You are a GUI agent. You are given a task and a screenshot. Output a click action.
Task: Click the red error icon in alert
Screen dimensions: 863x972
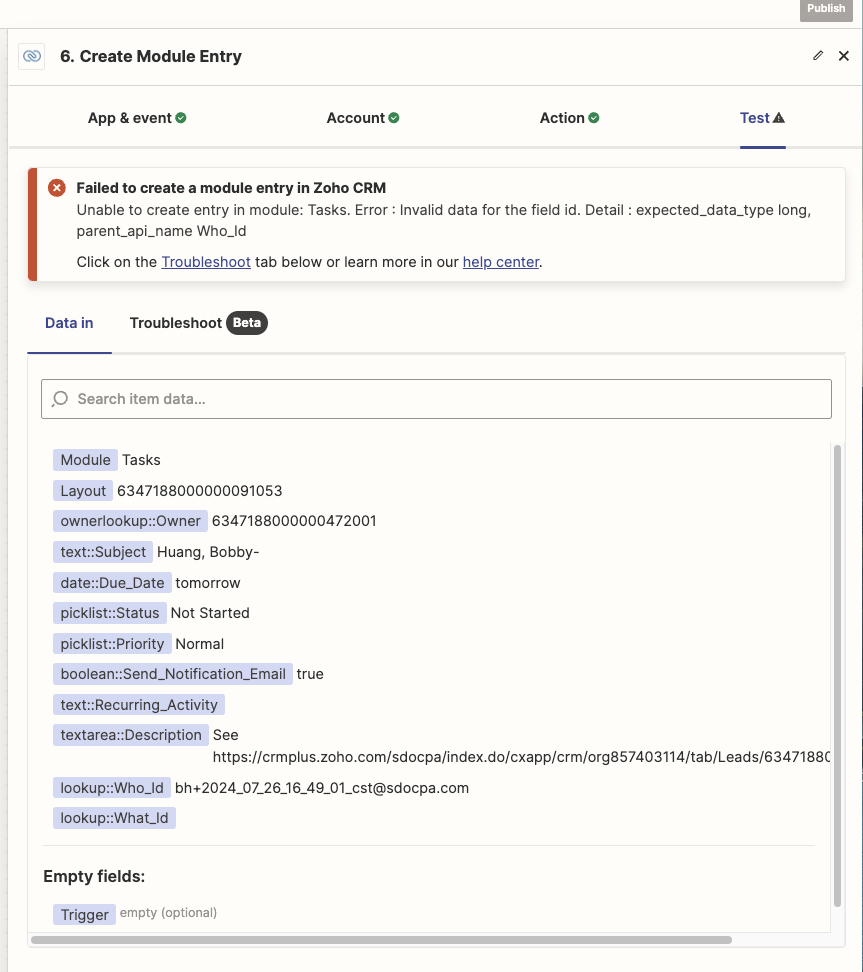pos(57,188)
